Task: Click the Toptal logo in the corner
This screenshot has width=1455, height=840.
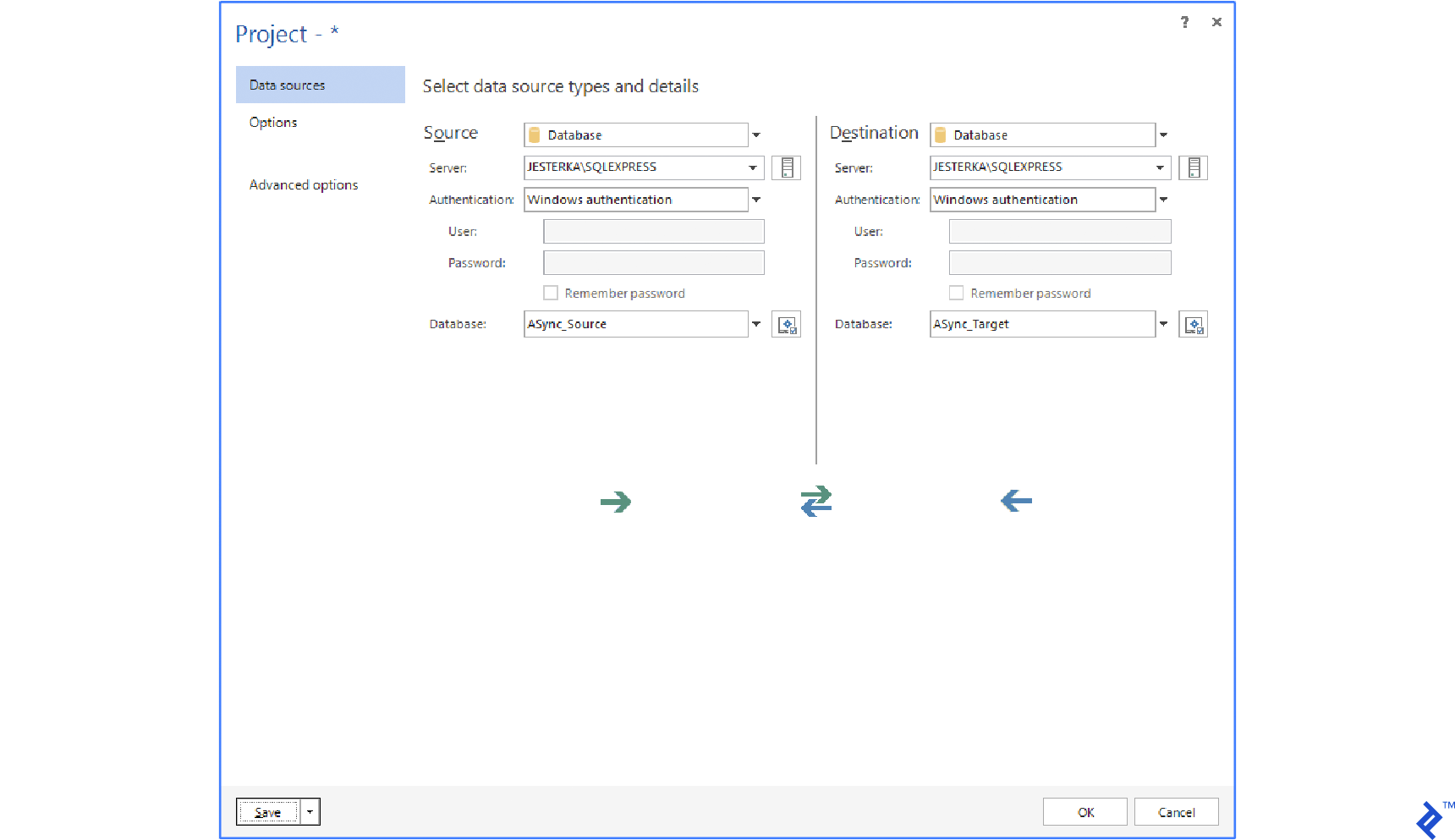Action: click(x=1430, y=818)
